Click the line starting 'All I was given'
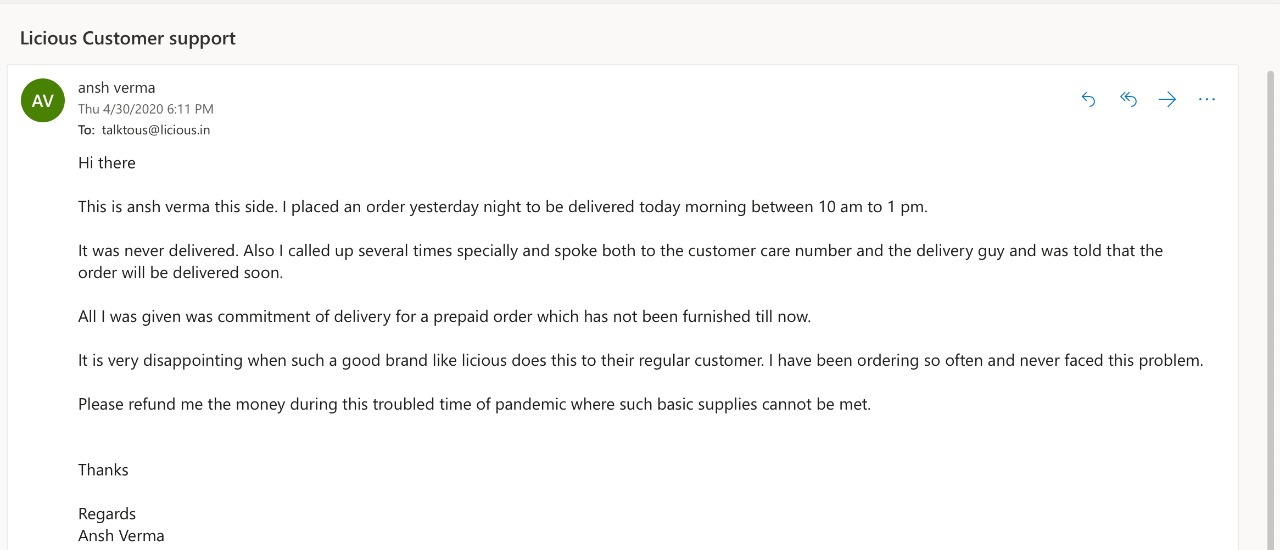 444,316
